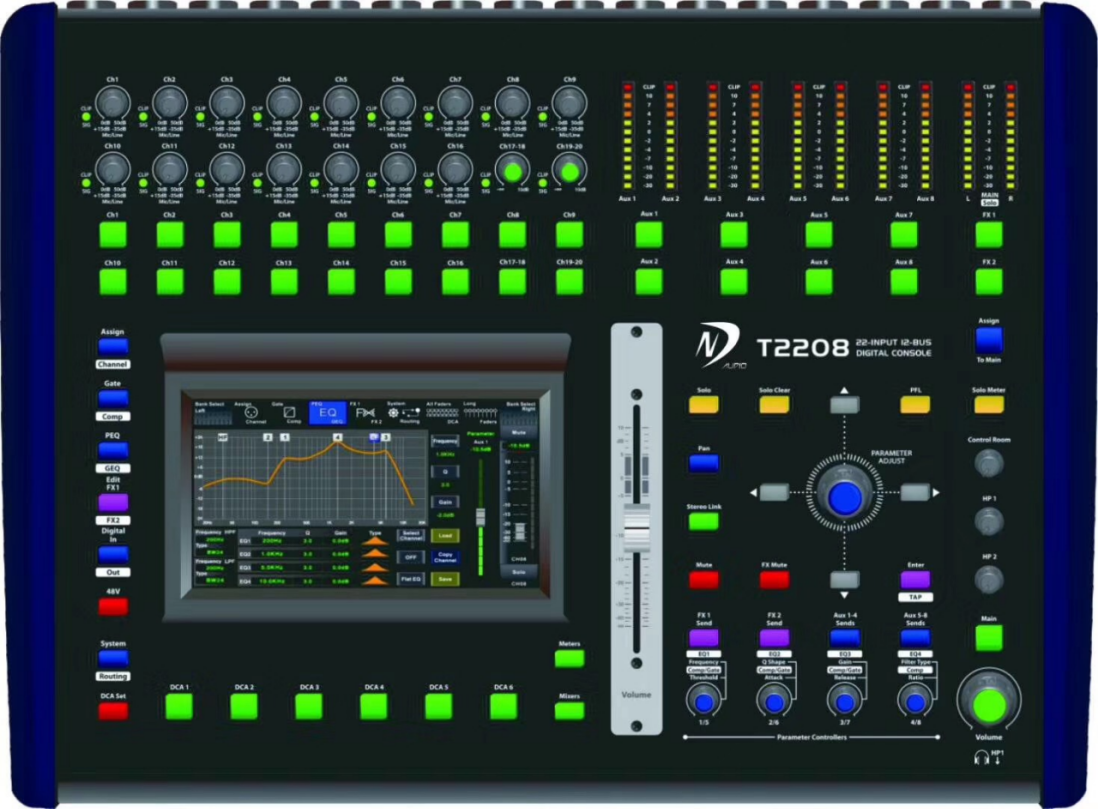Tap the Copy Channel button
Image resolution: width=1099 pixels, height=809 pixels.
click(x=445, y=557)
